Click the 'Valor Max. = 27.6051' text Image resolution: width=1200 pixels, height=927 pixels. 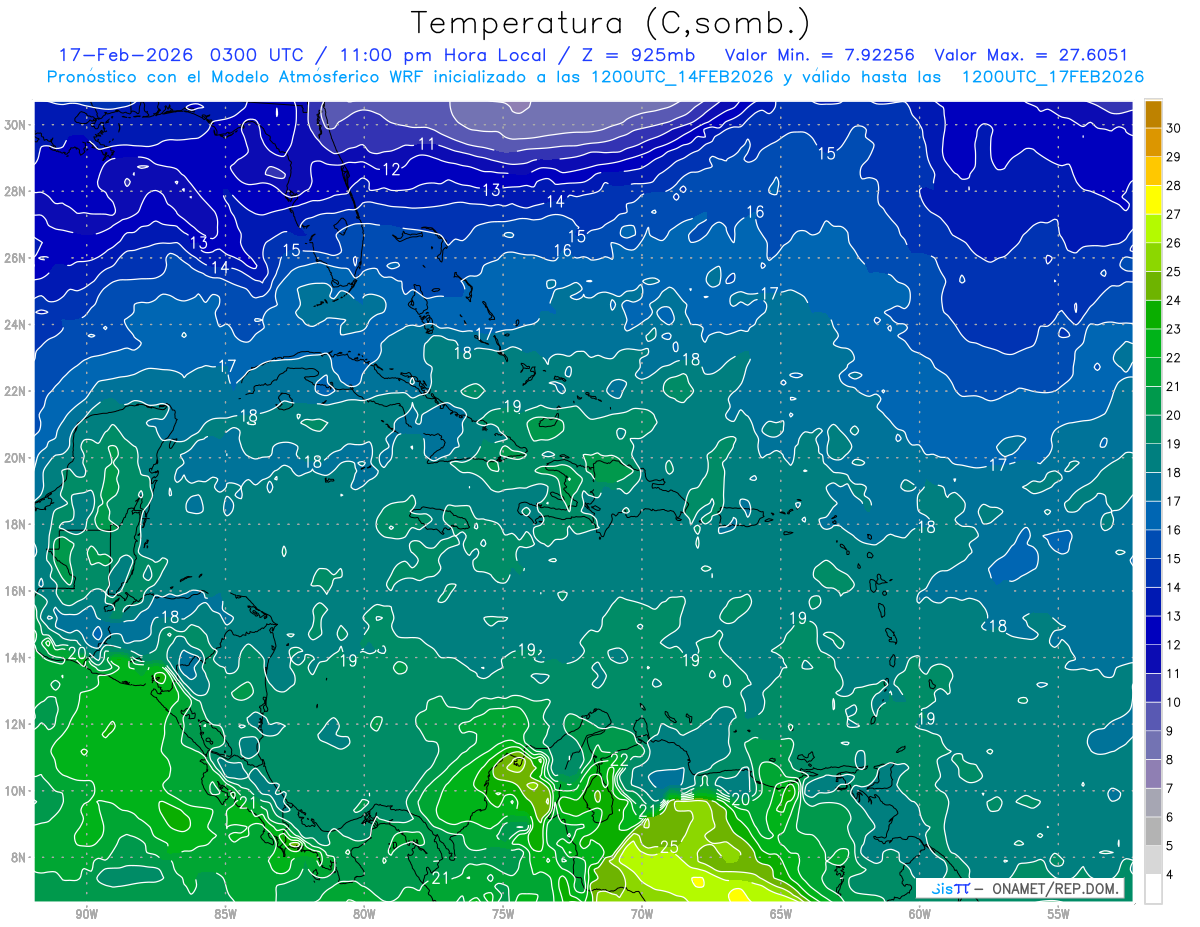click(x=1030, y=55)
